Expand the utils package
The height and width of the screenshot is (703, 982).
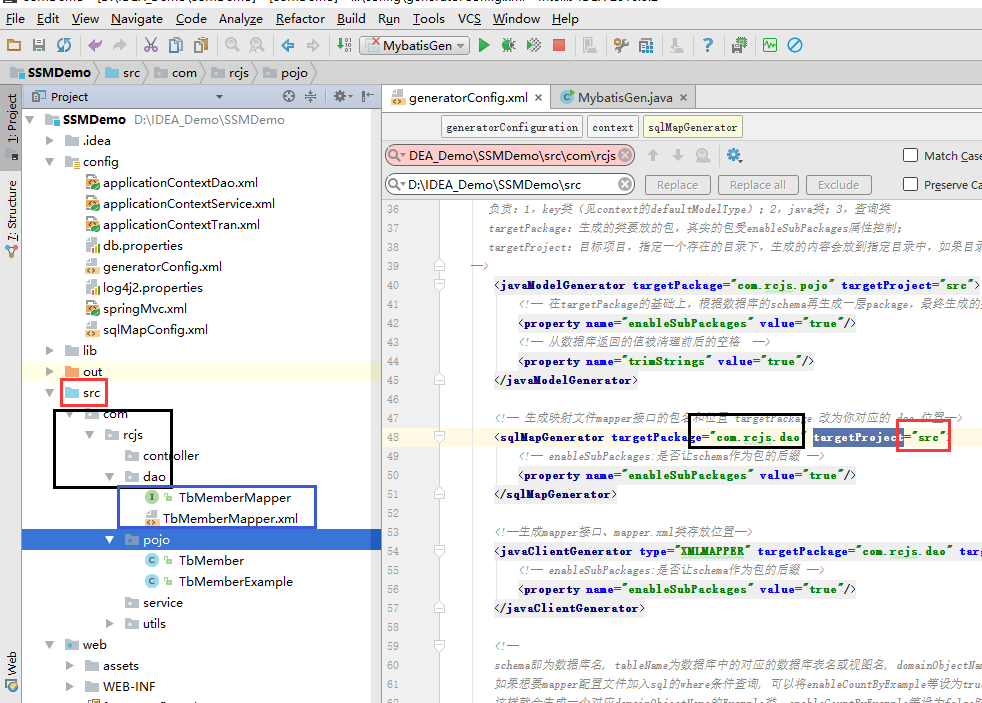click(110, 623)
